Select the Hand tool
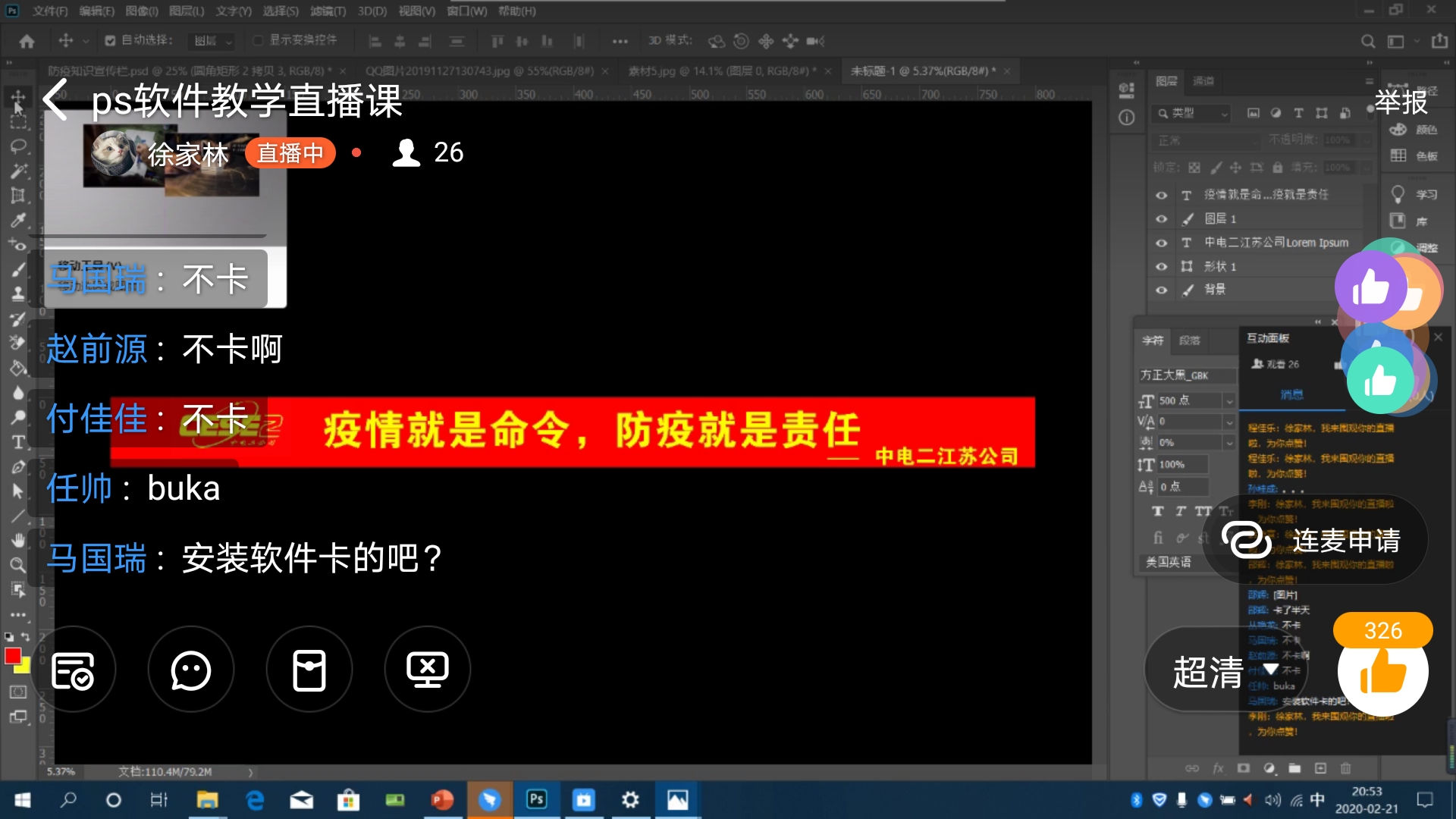Image resolution: width=1456 pixels, height=819 pixels. pyautogui.click(x=18, y=540)
